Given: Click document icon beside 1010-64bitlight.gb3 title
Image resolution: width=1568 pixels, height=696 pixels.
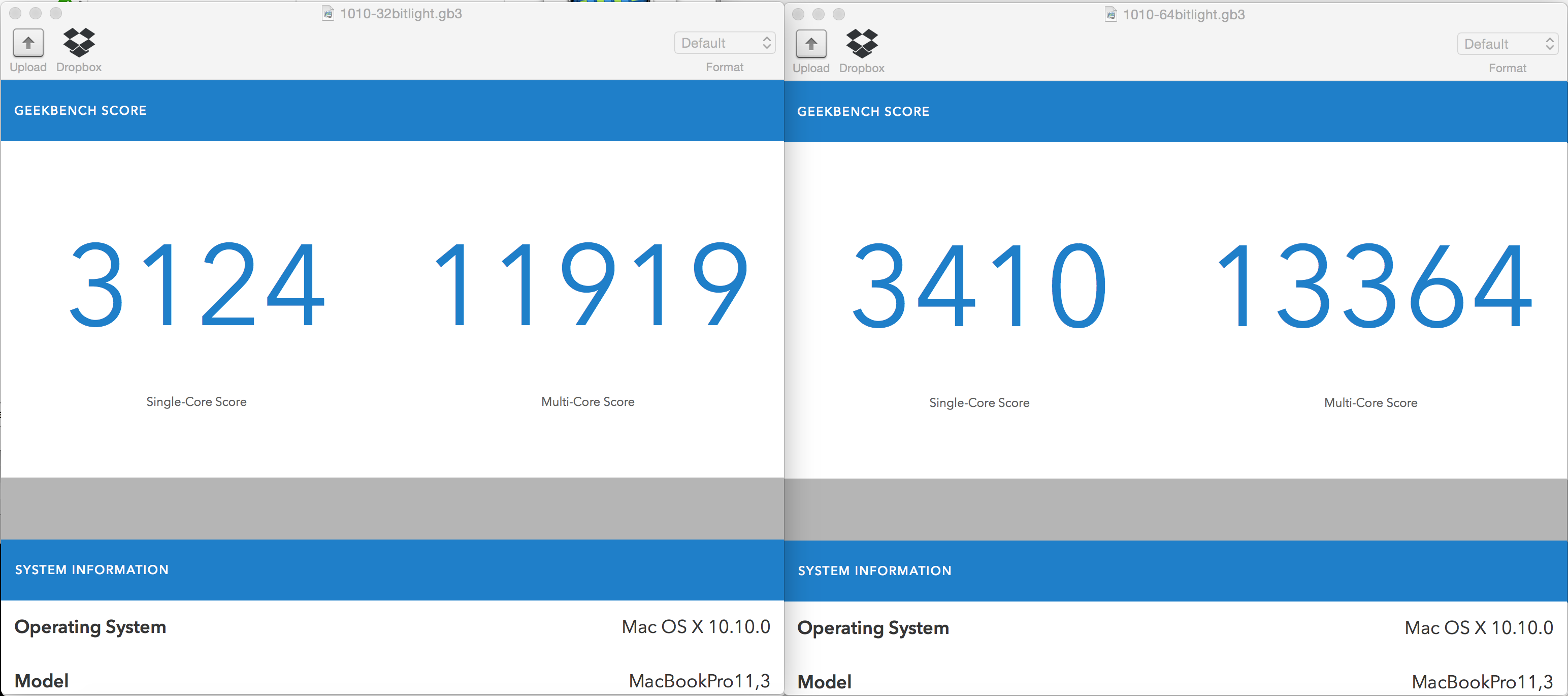Looking at the screenshot, I should click(x=1111, y=15).
